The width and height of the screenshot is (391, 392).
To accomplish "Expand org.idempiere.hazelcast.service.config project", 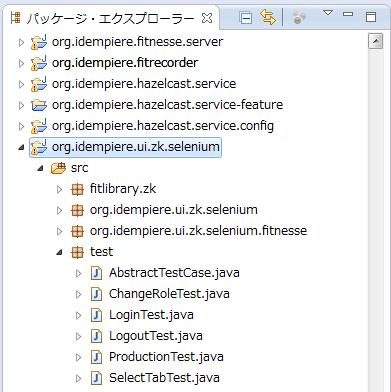I will click(x=21, y=126).
